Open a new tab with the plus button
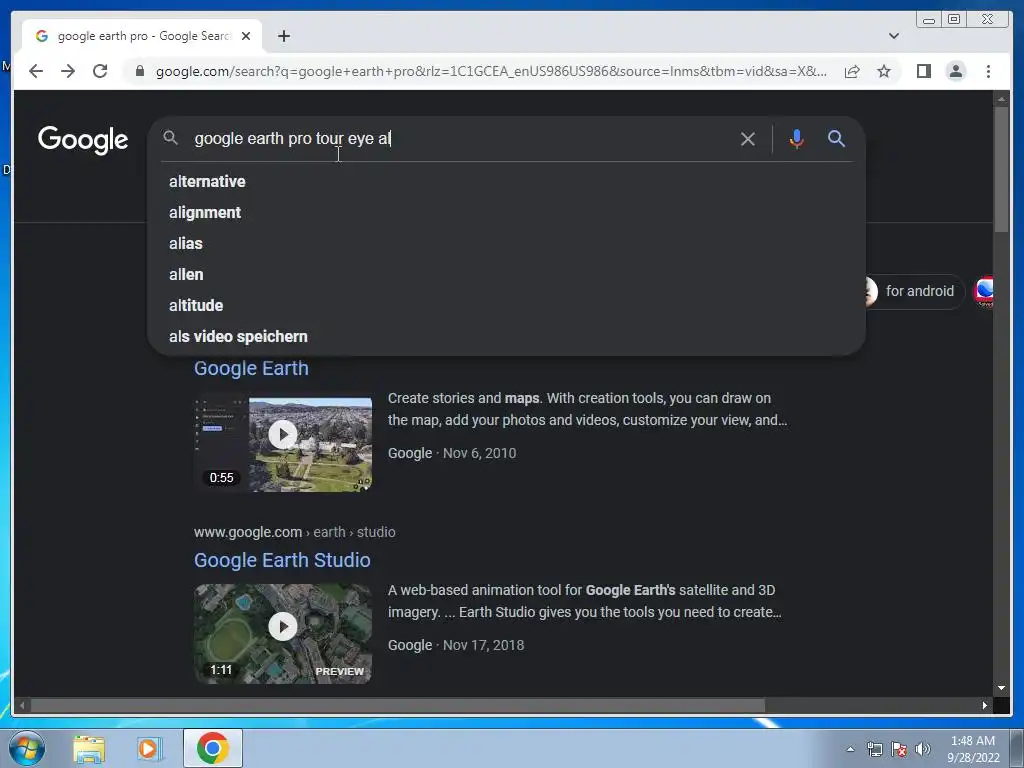The height and width of the screenshot is (768, 1024). pyautogui.click(x=283, y=36)
